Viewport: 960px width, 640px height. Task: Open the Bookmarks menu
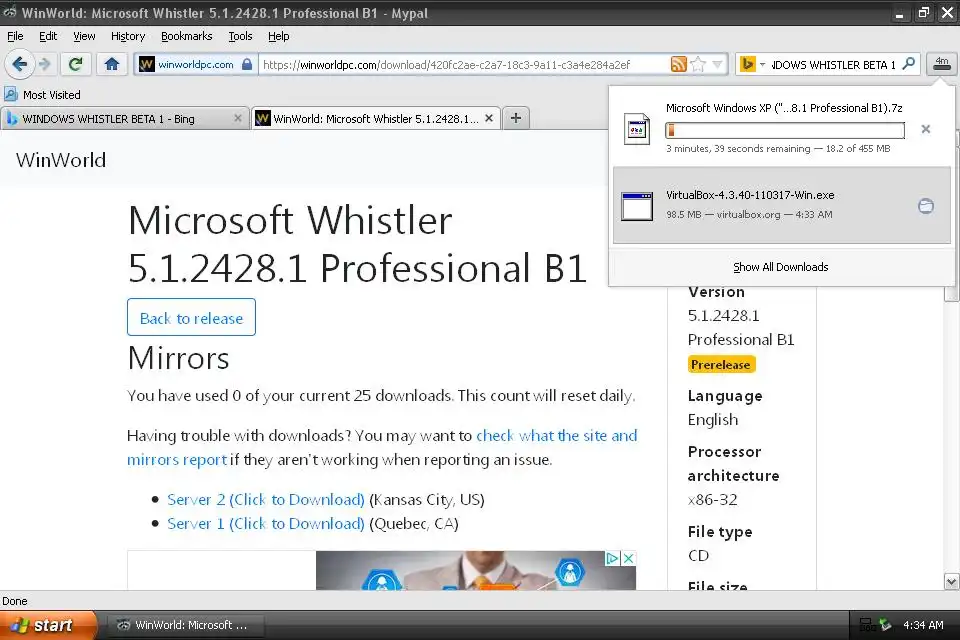pyautogui.click(x=187, y=36)
